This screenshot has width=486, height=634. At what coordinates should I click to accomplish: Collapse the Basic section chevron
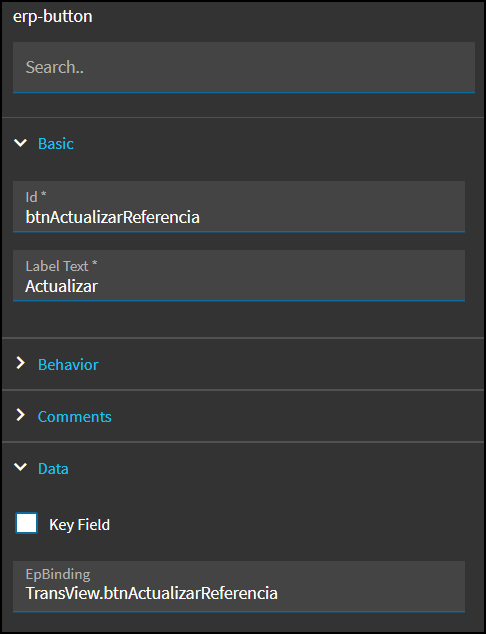coord(20,143)
